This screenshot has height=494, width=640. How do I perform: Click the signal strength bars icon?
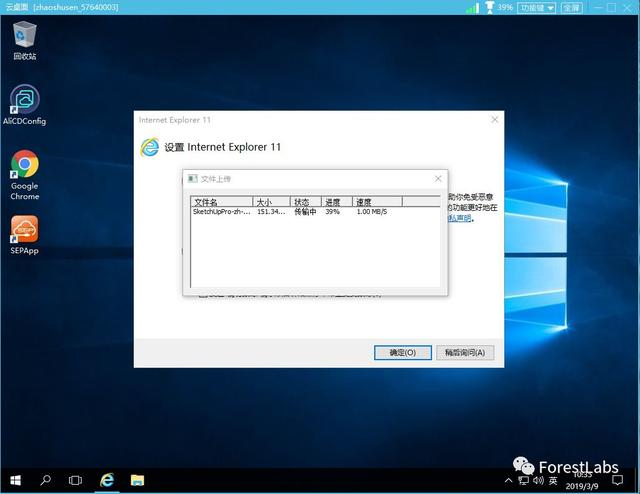pos(473,8)
